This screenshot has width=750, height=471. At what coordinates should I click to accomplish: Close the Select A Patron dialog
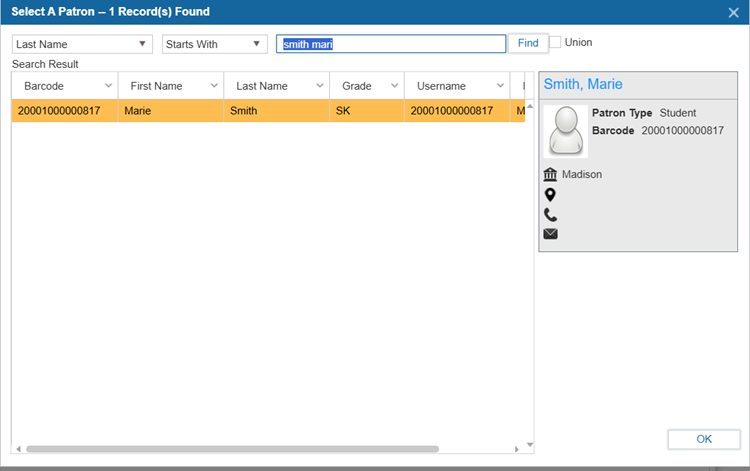tap(733, 12)
